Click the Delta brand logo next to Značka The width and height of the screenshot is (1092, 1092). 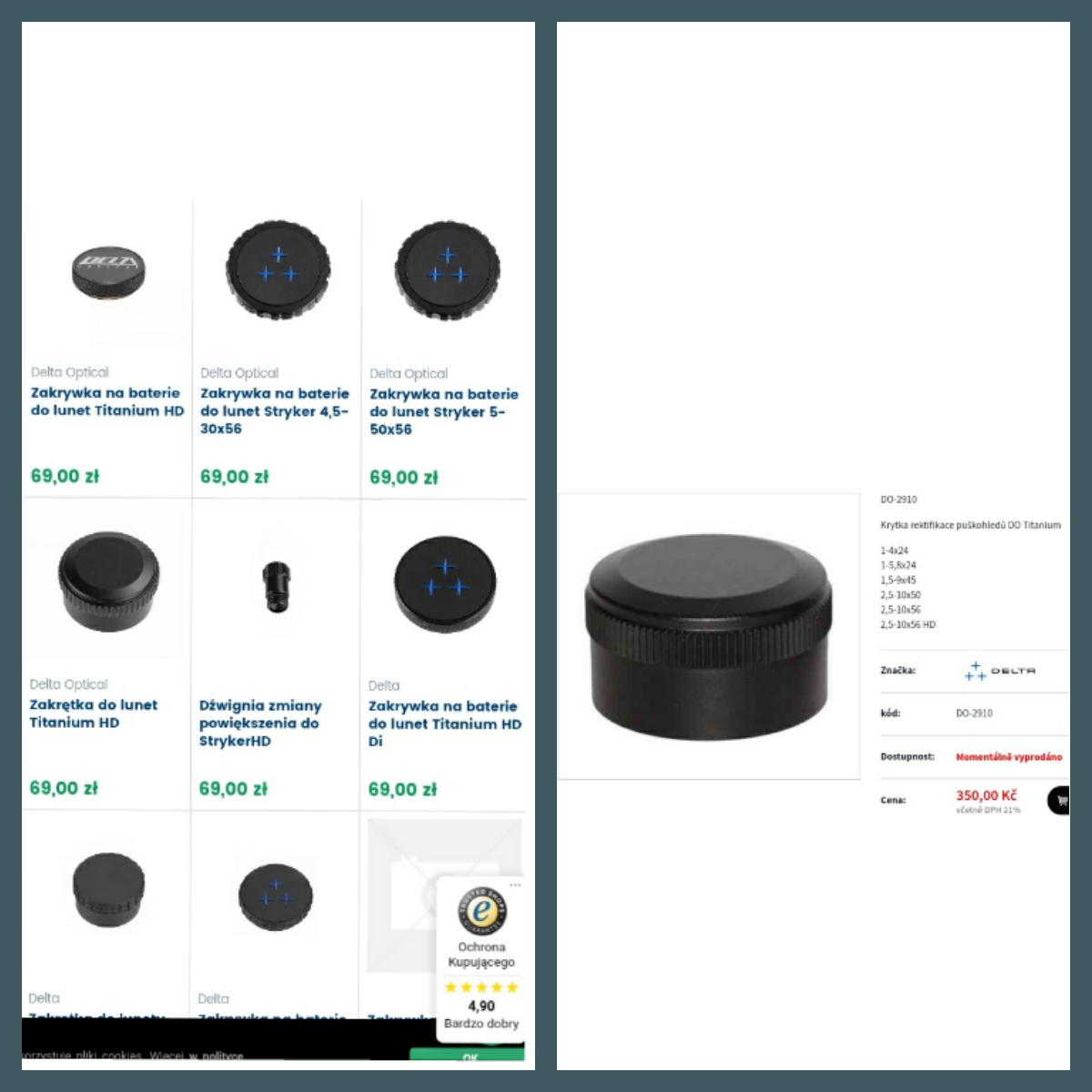(1000, 672)
